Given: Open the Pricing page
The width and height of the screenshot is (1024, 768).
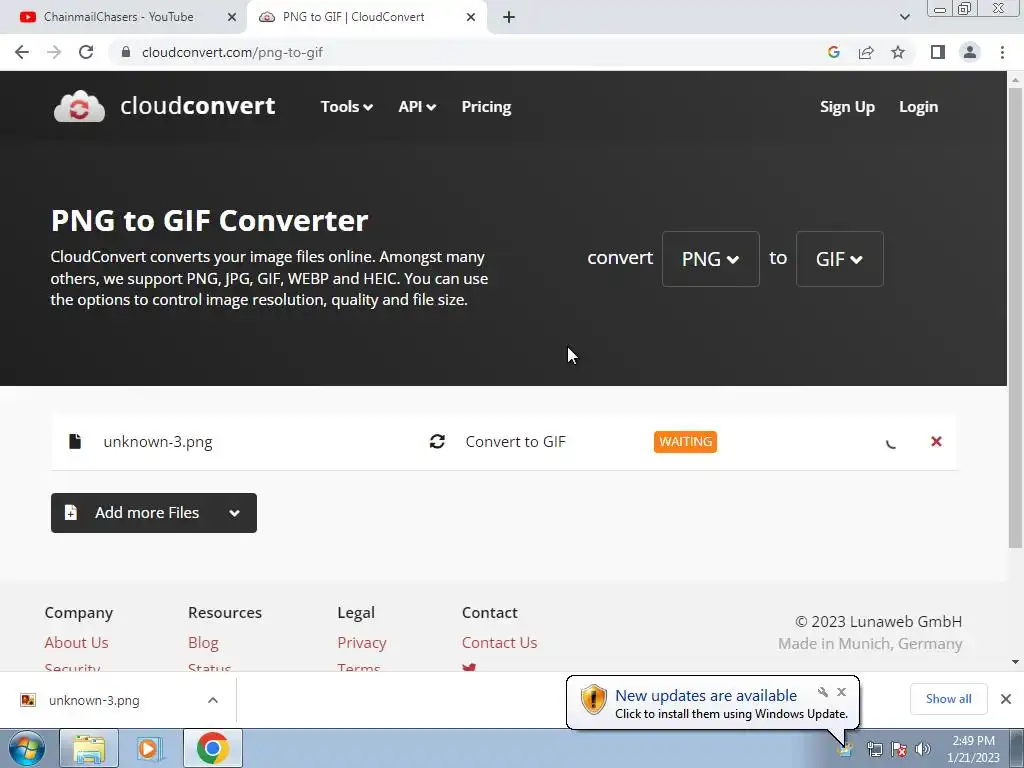Looking at the screenshot, I should (x=486, y=106).
